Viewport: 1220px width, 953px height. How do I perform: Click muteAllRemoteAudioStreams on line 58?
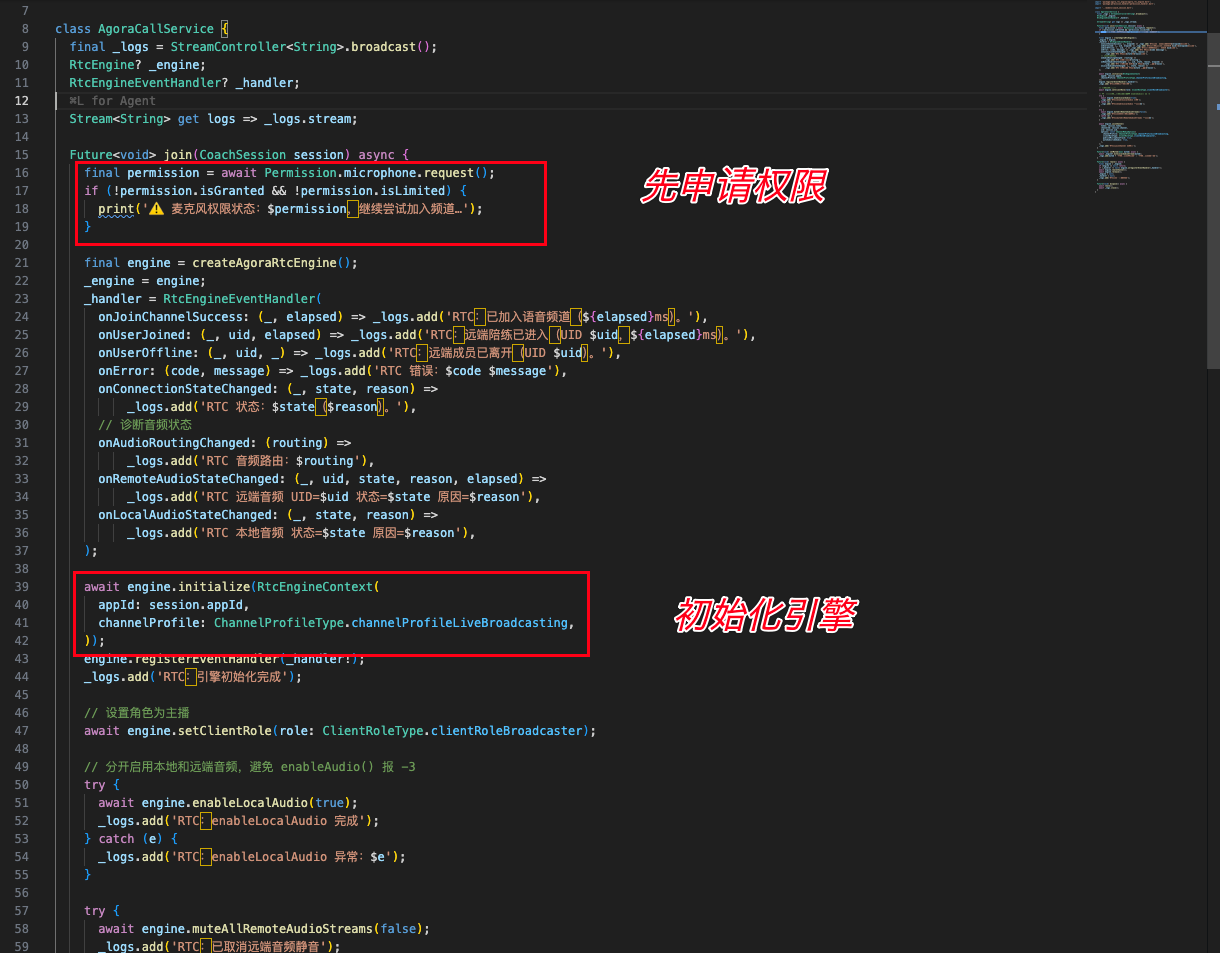pyautogui.click(x=283, y=929)
